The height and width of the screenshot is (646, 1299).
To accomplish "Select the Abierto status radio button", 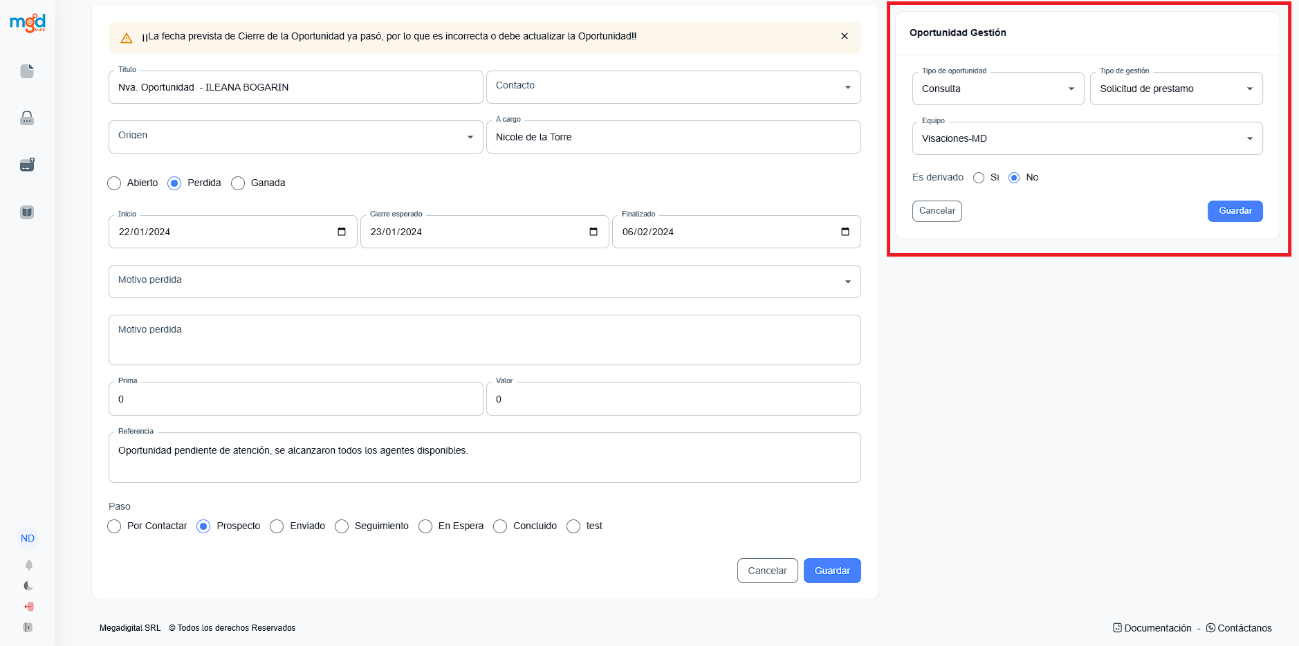I will pos(114,183).
